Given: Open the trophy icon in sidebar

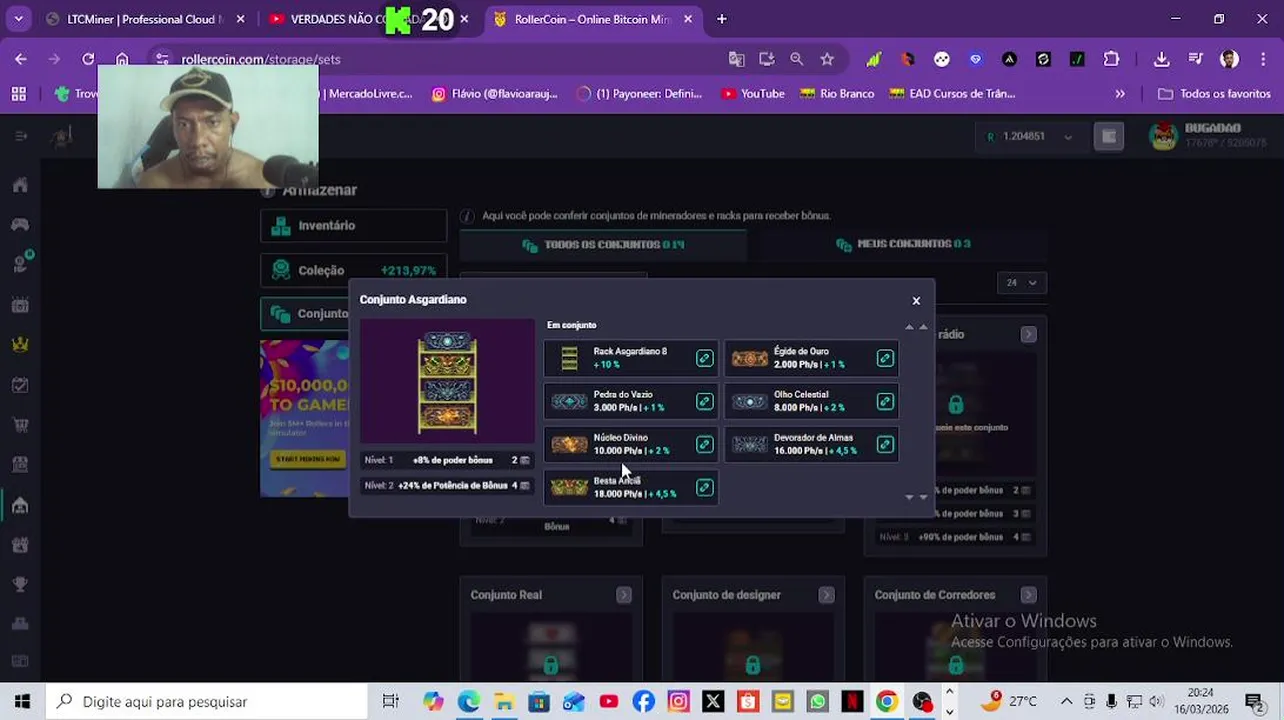Looking at the screenshot, I should tap(20, 584).
